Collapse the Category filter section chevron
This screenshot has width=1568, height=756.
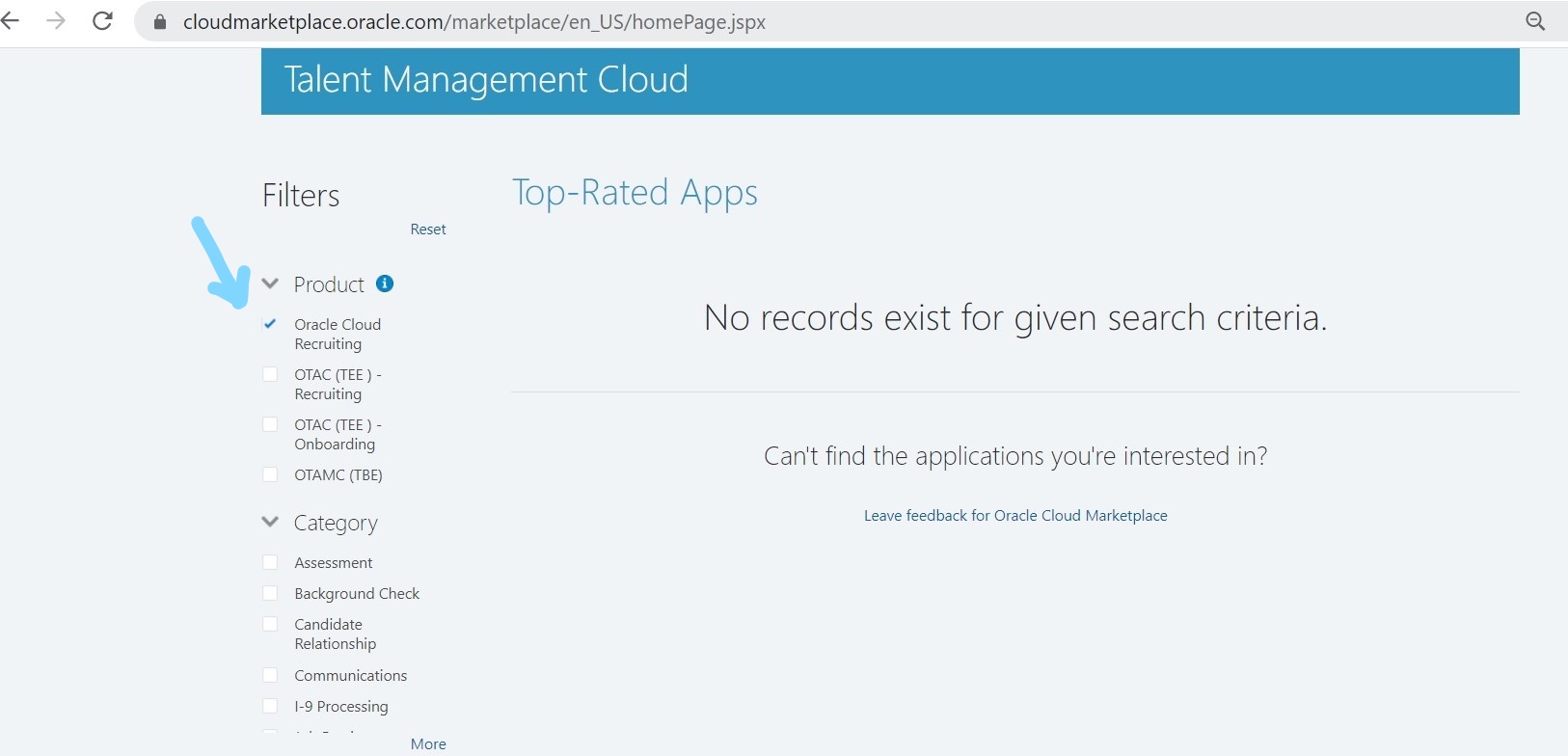(270, 522)
